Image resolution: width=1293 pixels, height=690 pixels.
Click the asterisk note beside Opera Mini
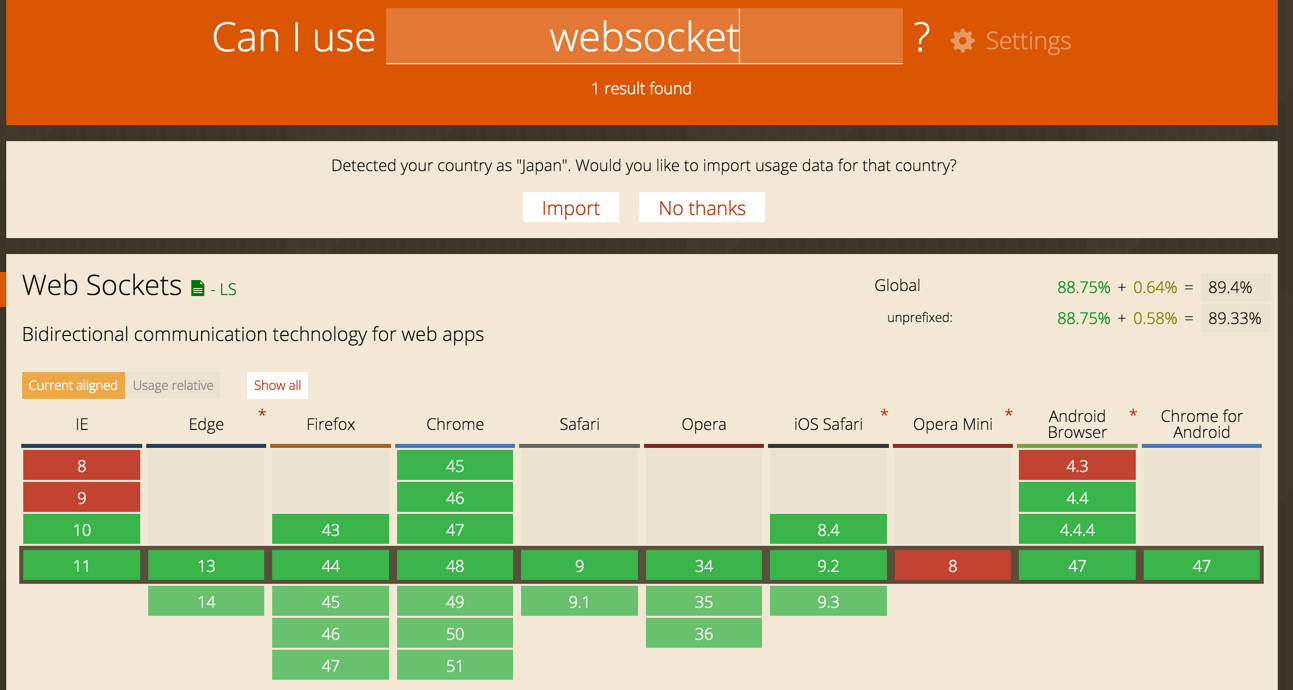tap(1008, 414)
